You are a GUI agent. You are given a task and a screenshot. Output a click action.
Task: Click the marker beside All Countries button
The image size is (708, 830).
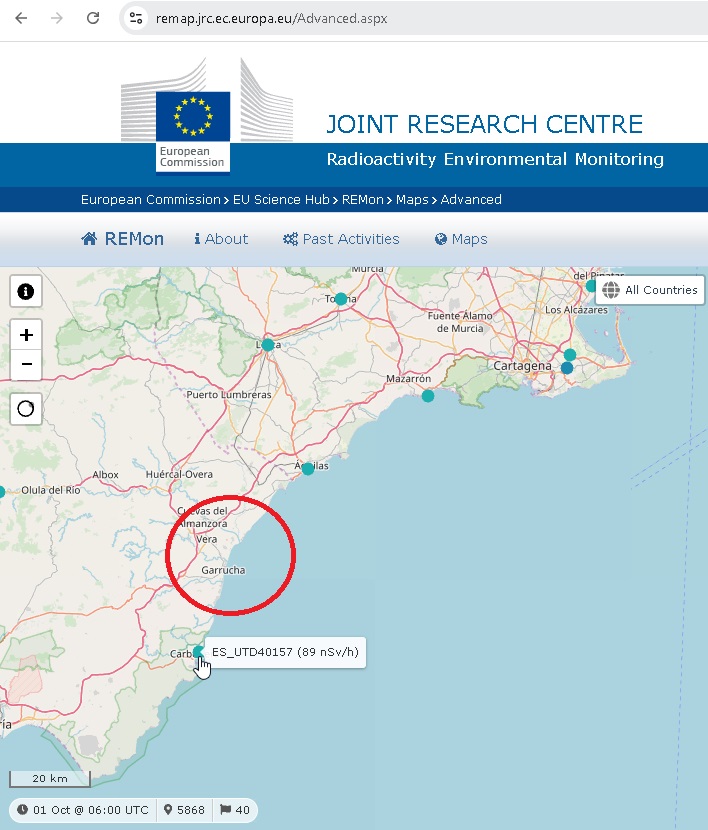(591, 286)
